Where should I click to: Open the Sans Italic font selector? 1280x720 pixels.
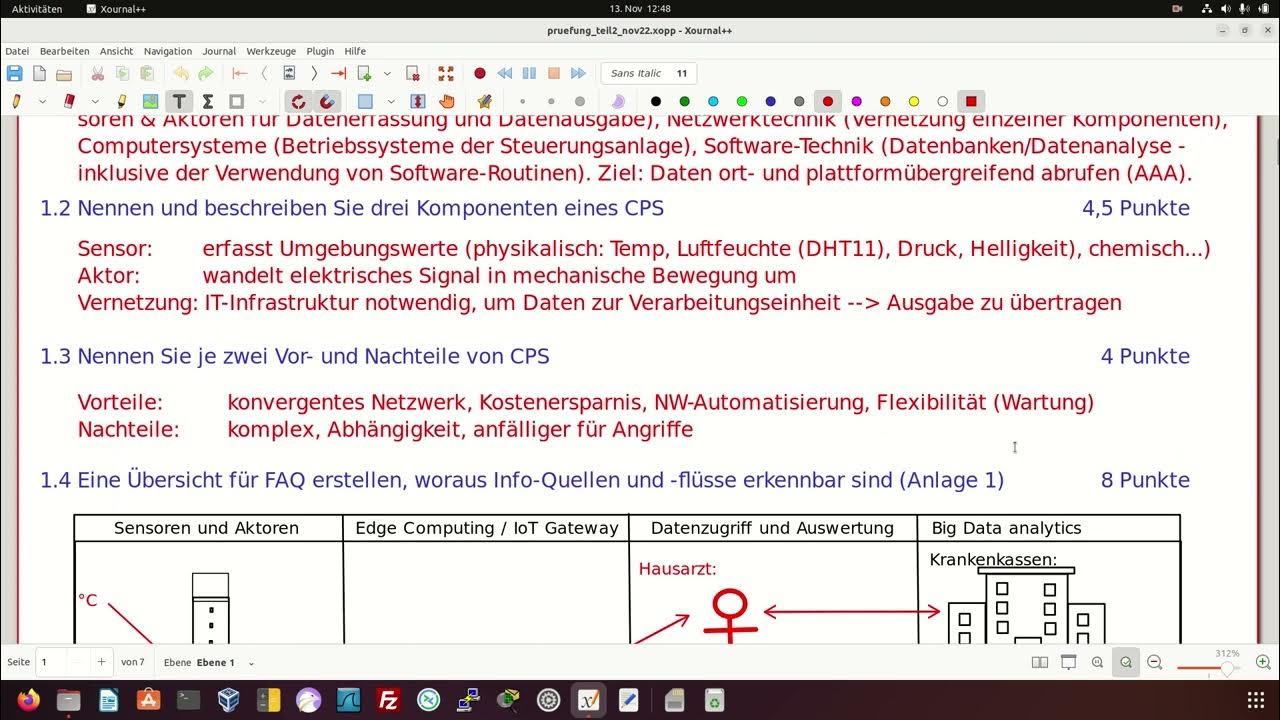649,73
